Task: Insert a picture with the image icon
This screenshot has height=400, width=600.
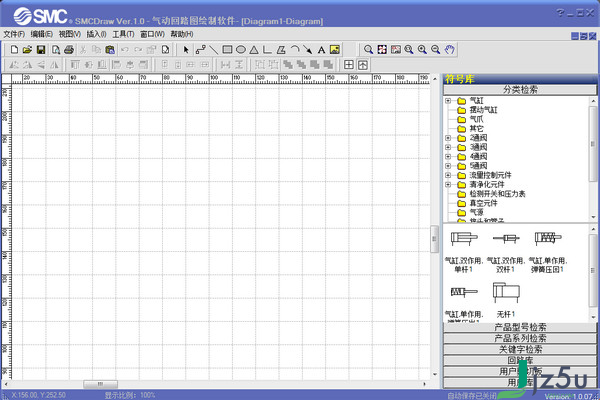Action: click(335, 49)
